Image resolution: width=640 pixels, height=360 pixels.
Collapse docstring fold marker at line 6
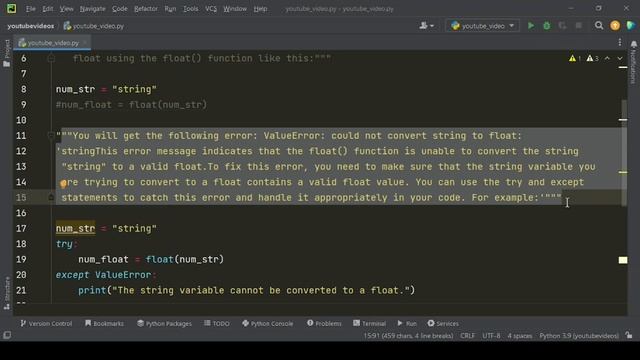pos(51,58)
